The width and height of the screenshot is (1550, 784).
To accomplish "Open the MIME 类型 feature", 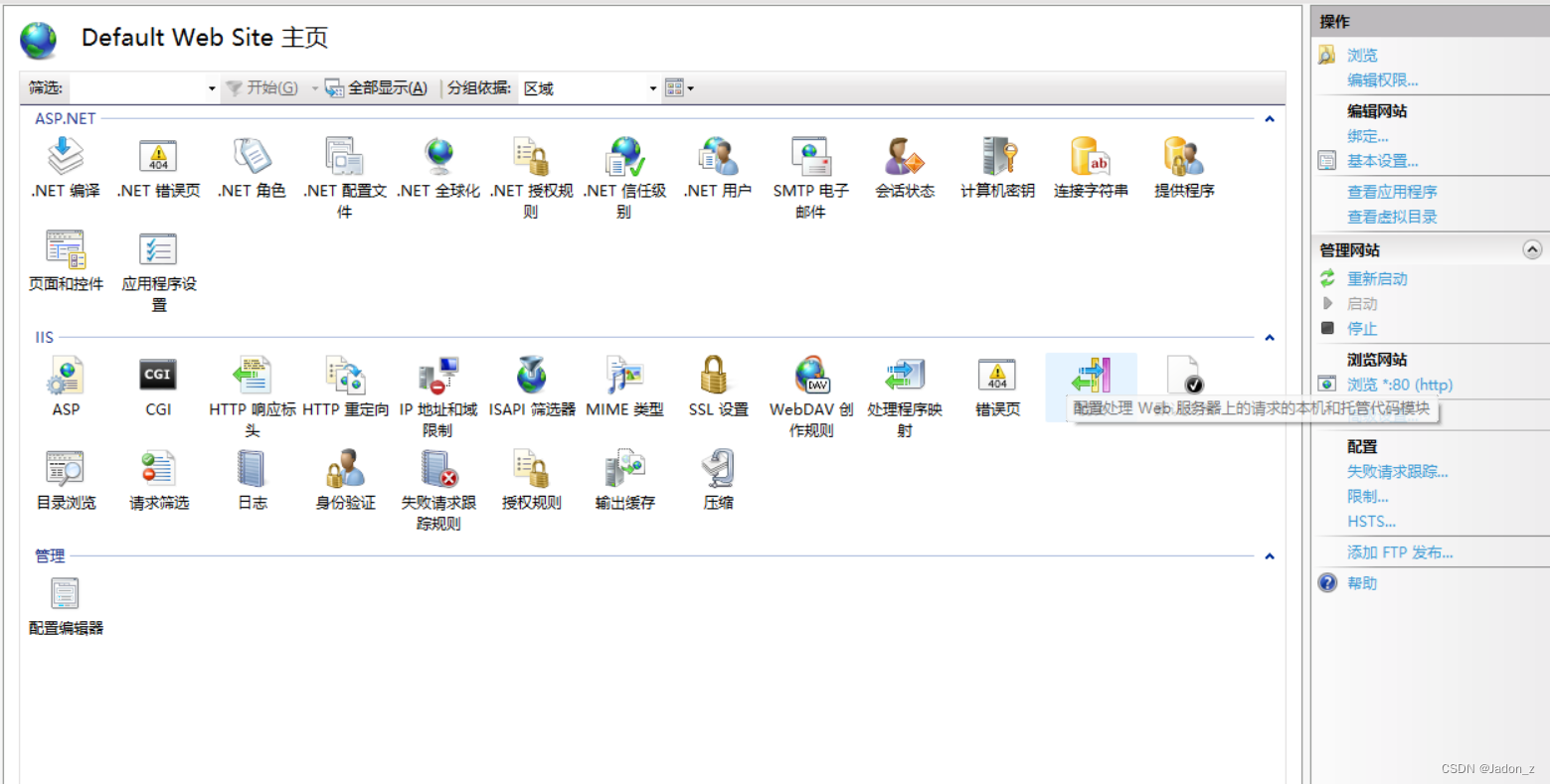I will point(624,387).
